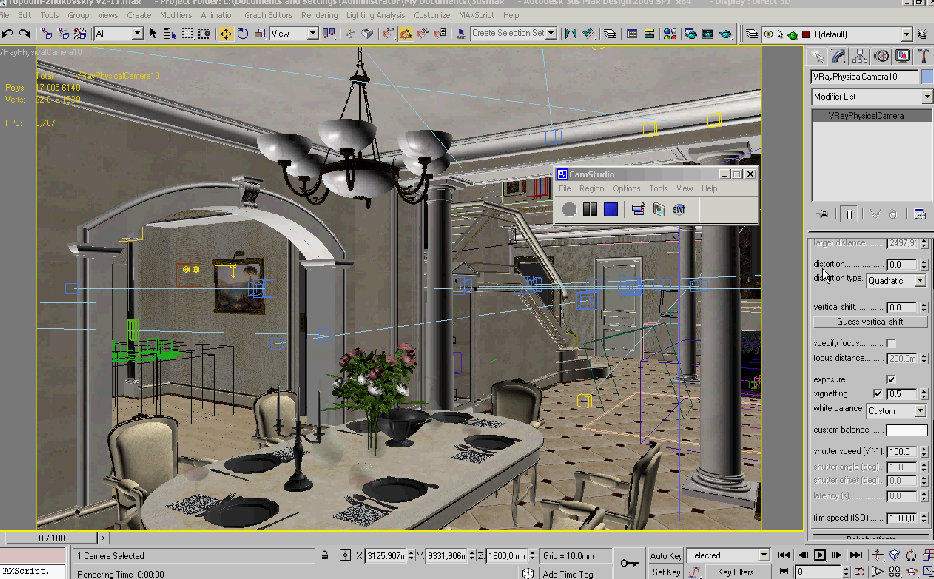Activate the Select and Rotate tool

(x=242, y=34)
